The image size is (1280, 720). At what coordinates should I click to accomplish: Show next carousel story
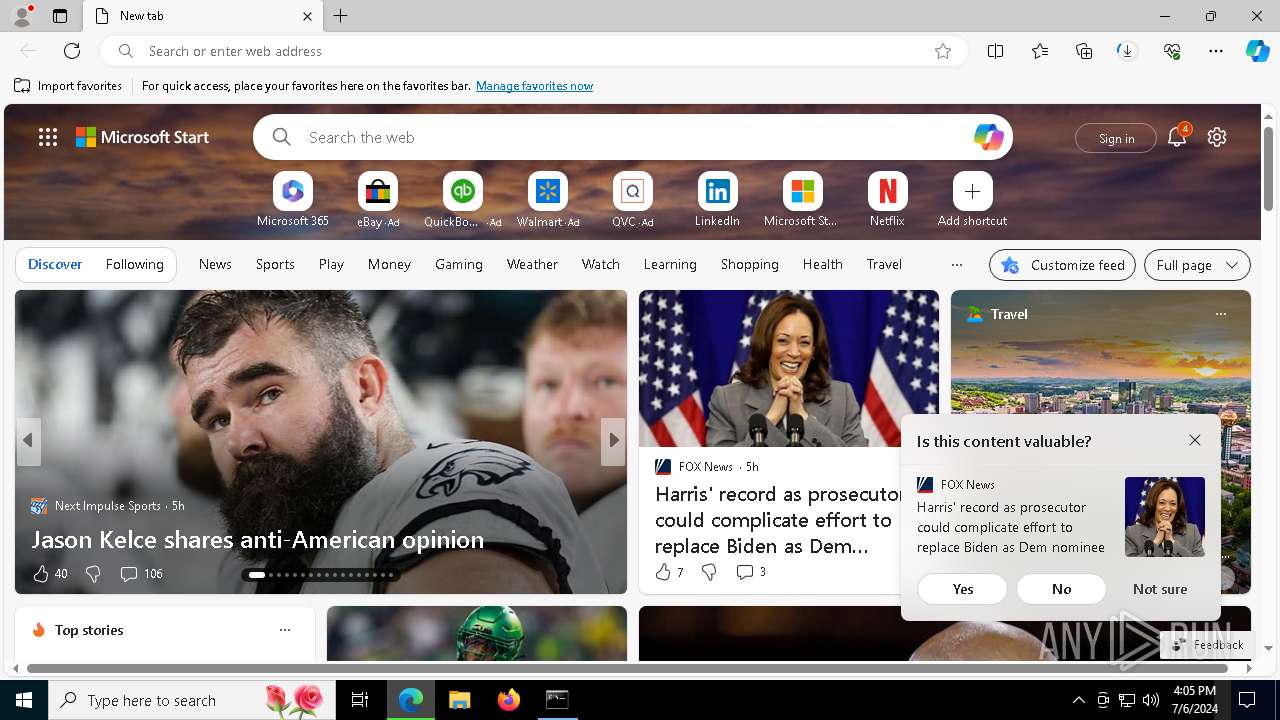tap(613, 440)
